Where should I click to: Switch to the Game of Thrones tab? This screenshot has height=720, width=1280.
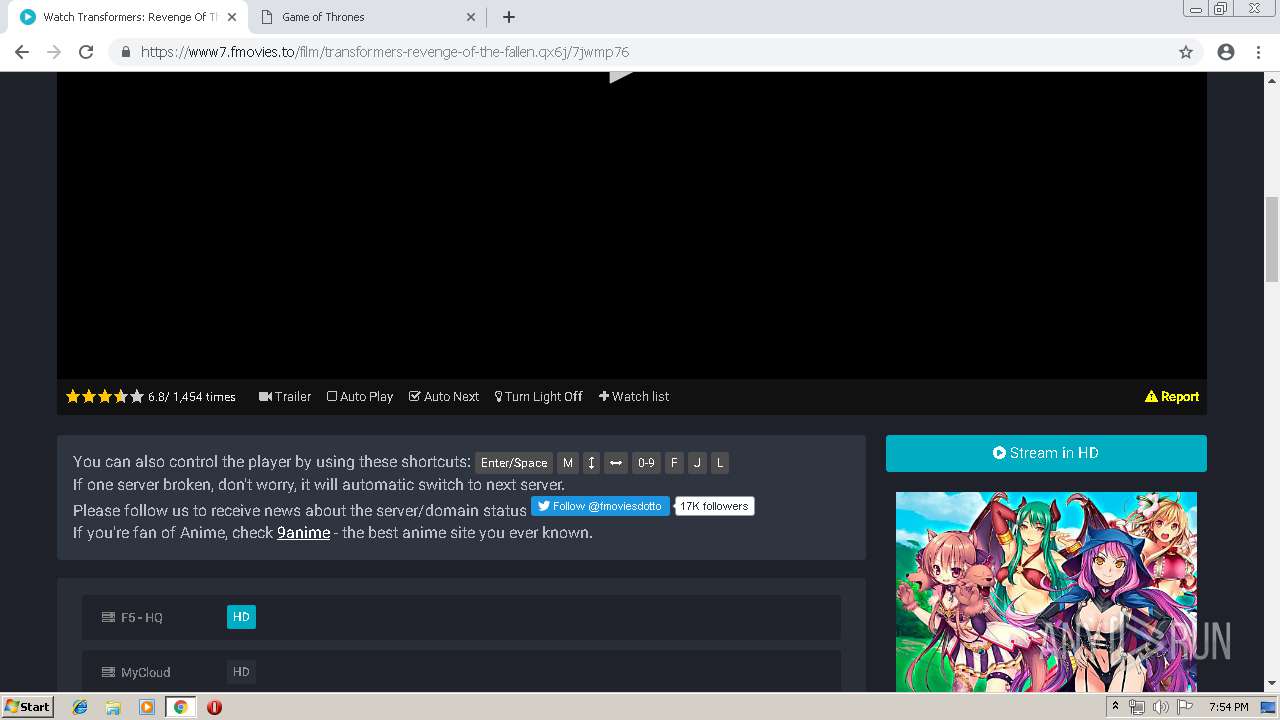(367, 17)
